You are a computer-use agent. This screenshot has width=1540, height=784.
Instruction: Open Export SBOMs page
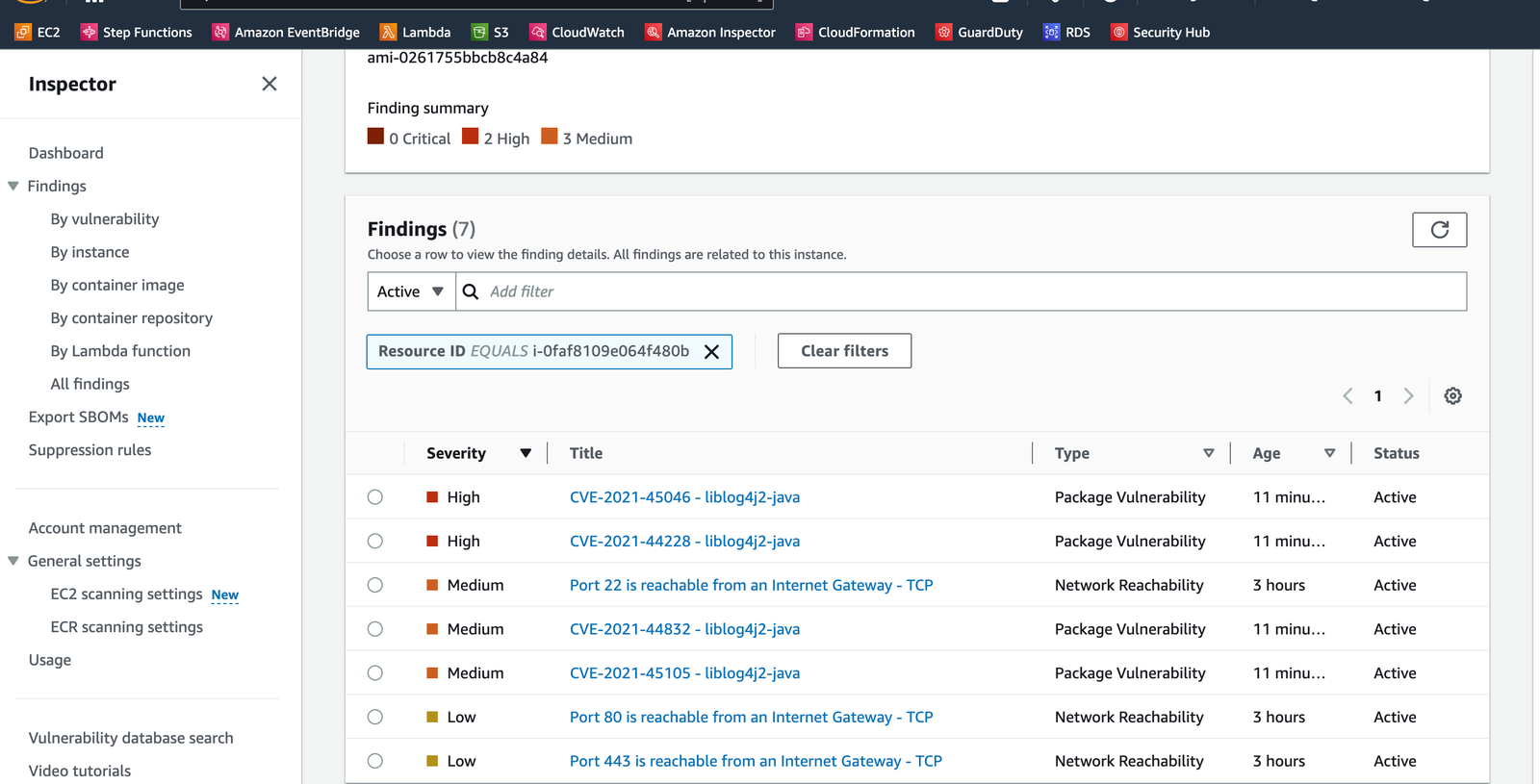pyautogui.click(x=79, y=417)
